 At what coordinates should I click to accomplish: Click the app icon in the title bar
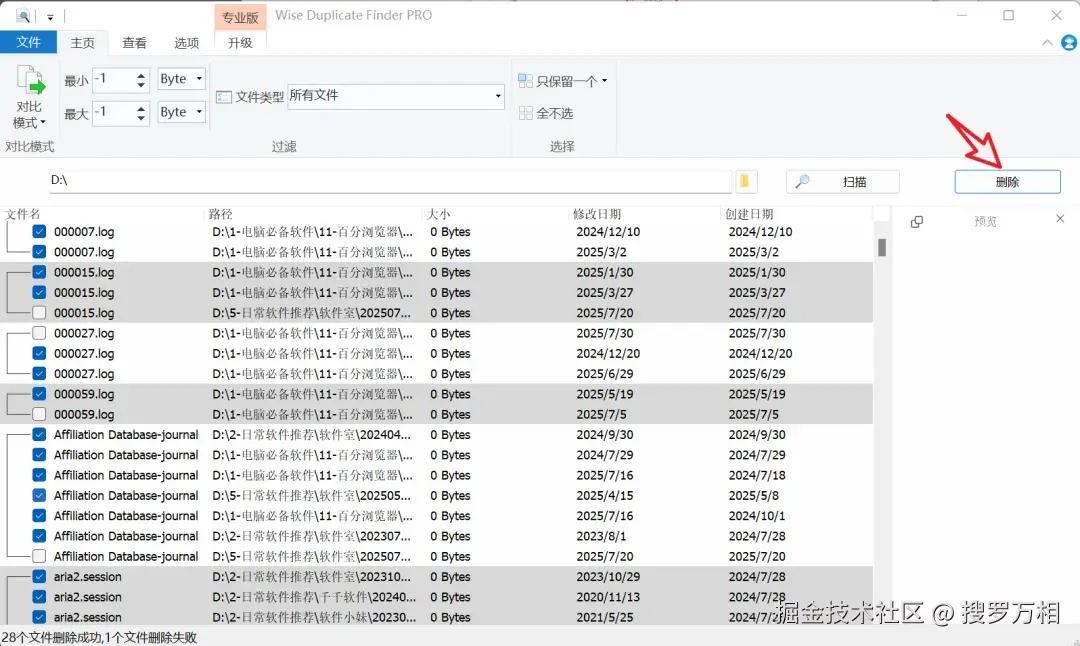tap(22, 15)
